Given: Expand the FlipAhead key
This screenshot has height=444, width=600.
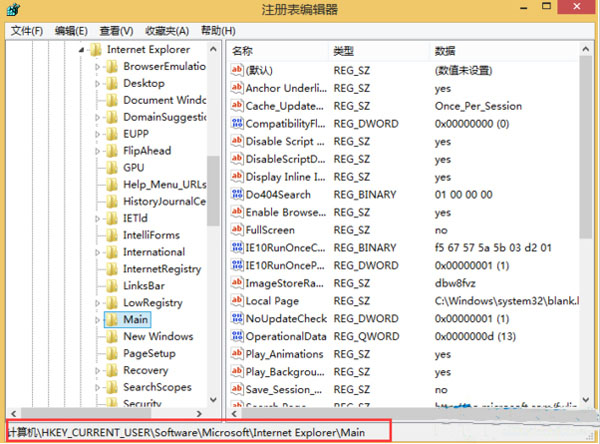Looking at the screenshot, I should 98,151.
